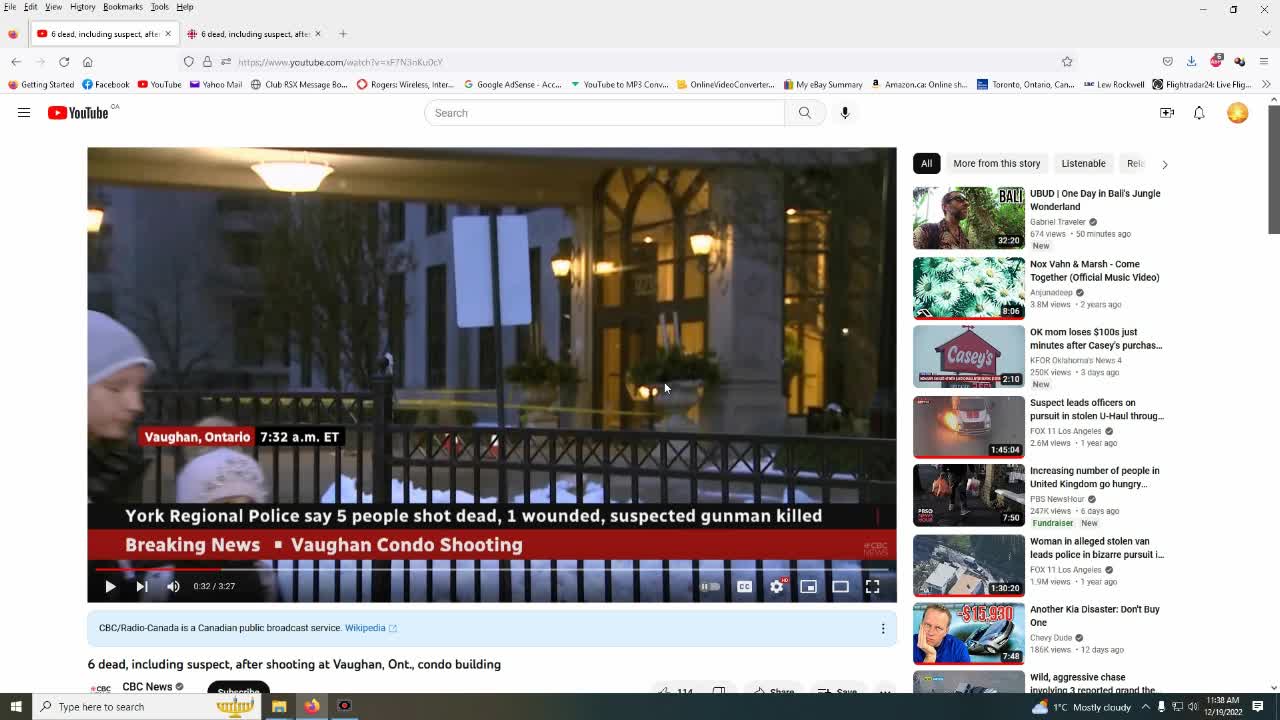Screen dimensions: 1280x720
Task: Open Increasing number of people hungry video
Action: coord(1094,478)
